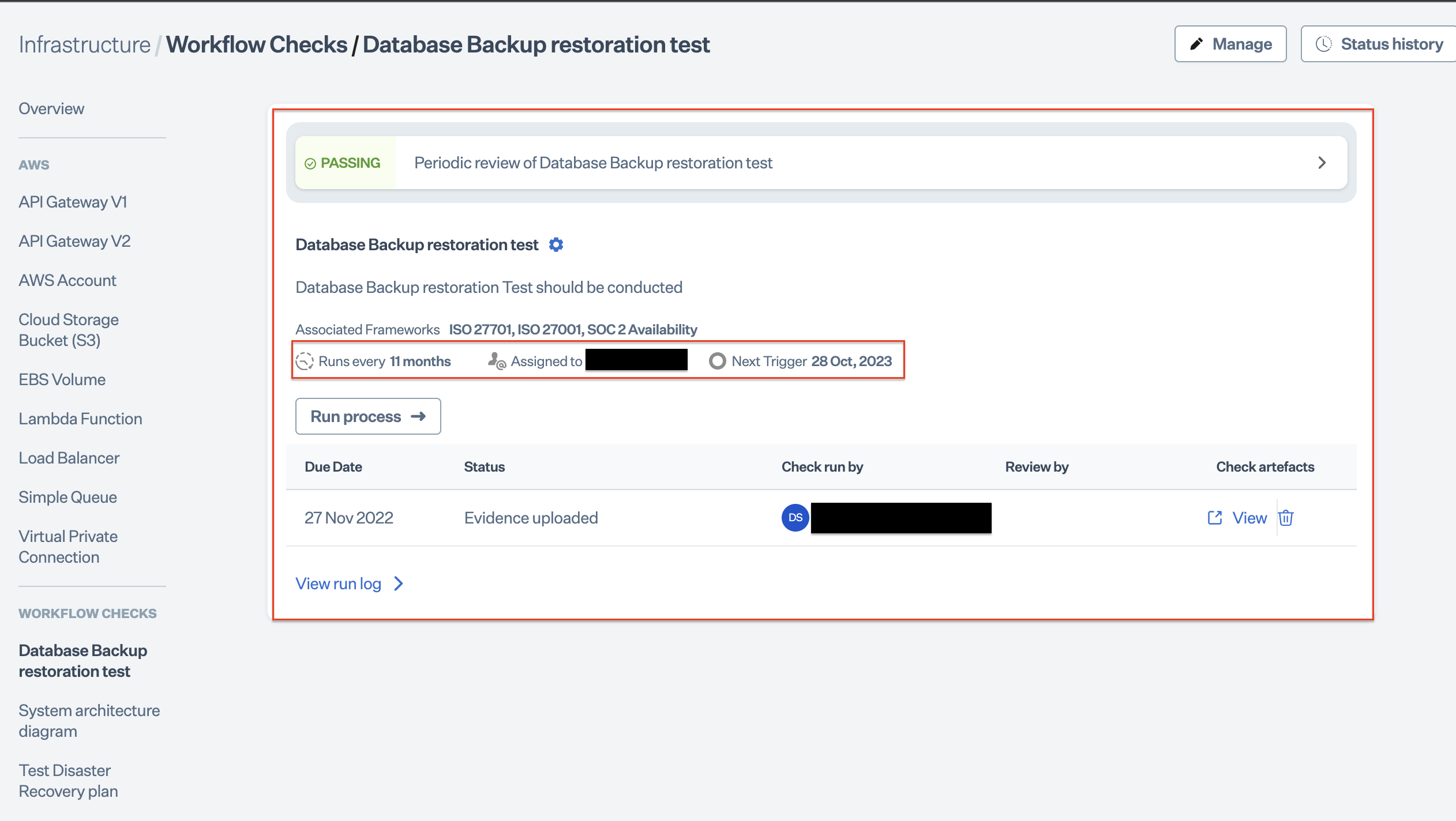Click the Next Trigger circle indicator
This screenshot has height=821, width=1456.
717,361
